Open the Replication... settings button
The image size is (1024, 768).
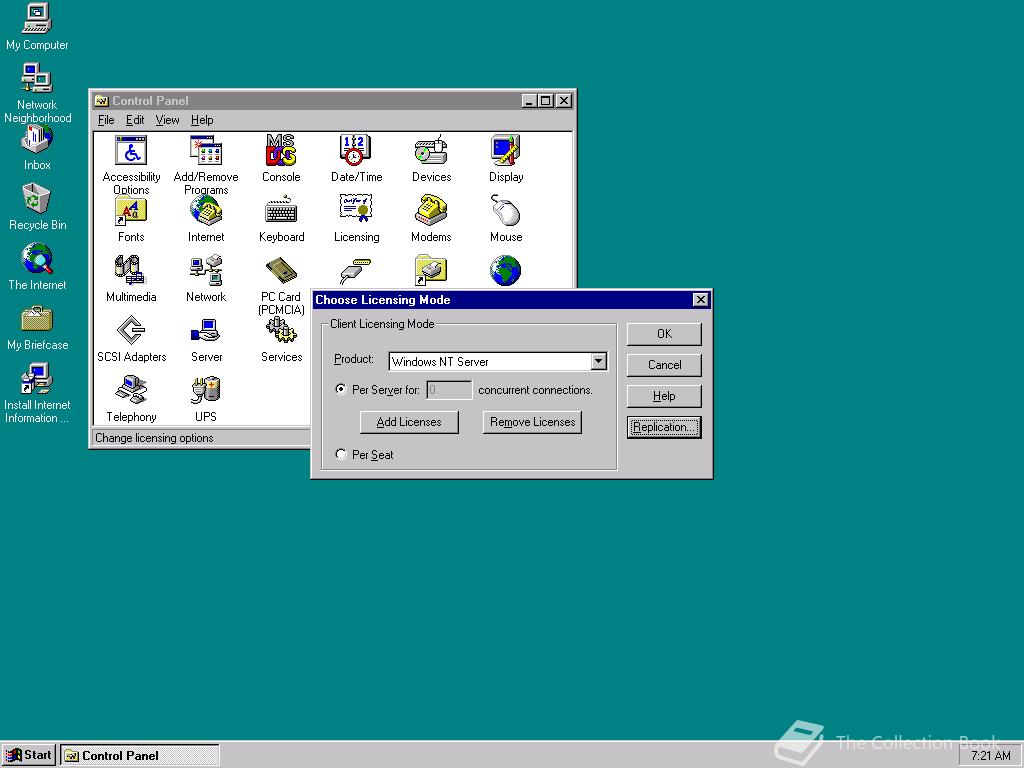pos(664,427)
